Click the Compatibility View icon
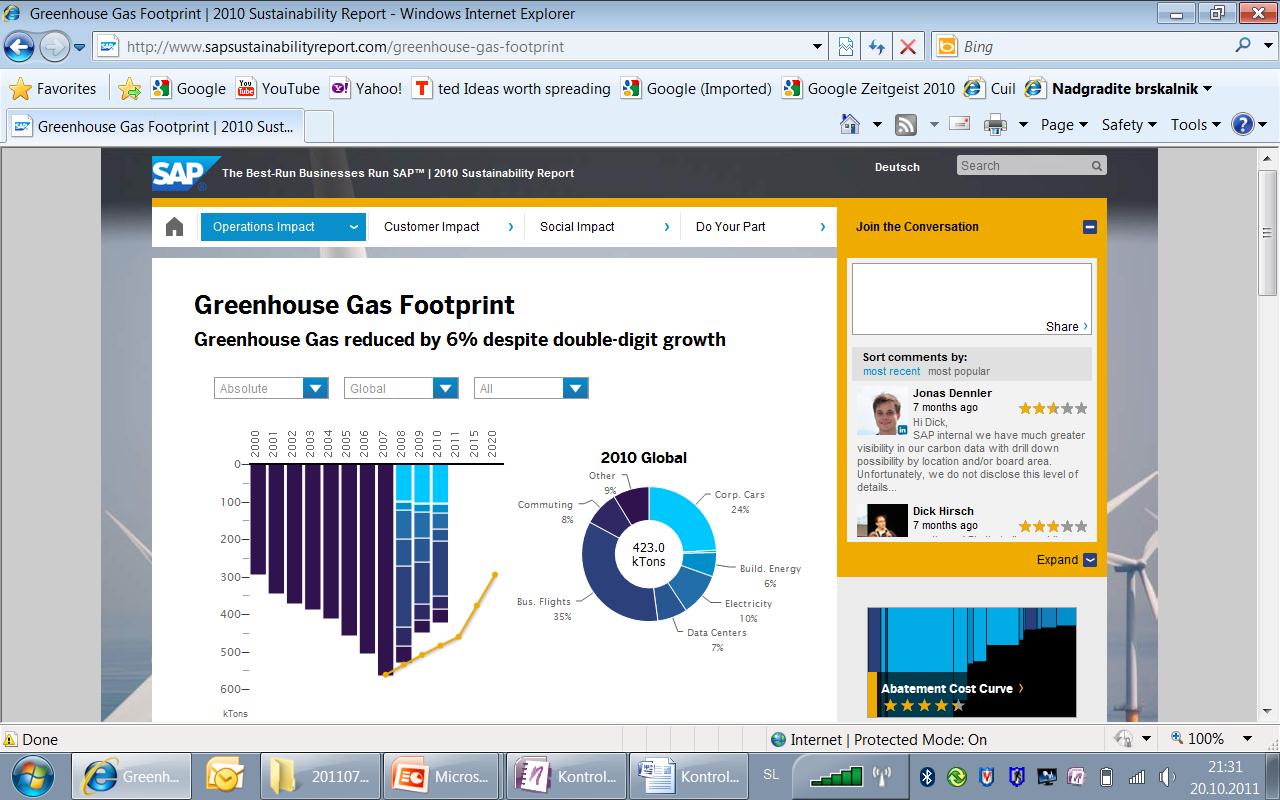This screenshot has height=800, width=1280. (x=846, y=46)
